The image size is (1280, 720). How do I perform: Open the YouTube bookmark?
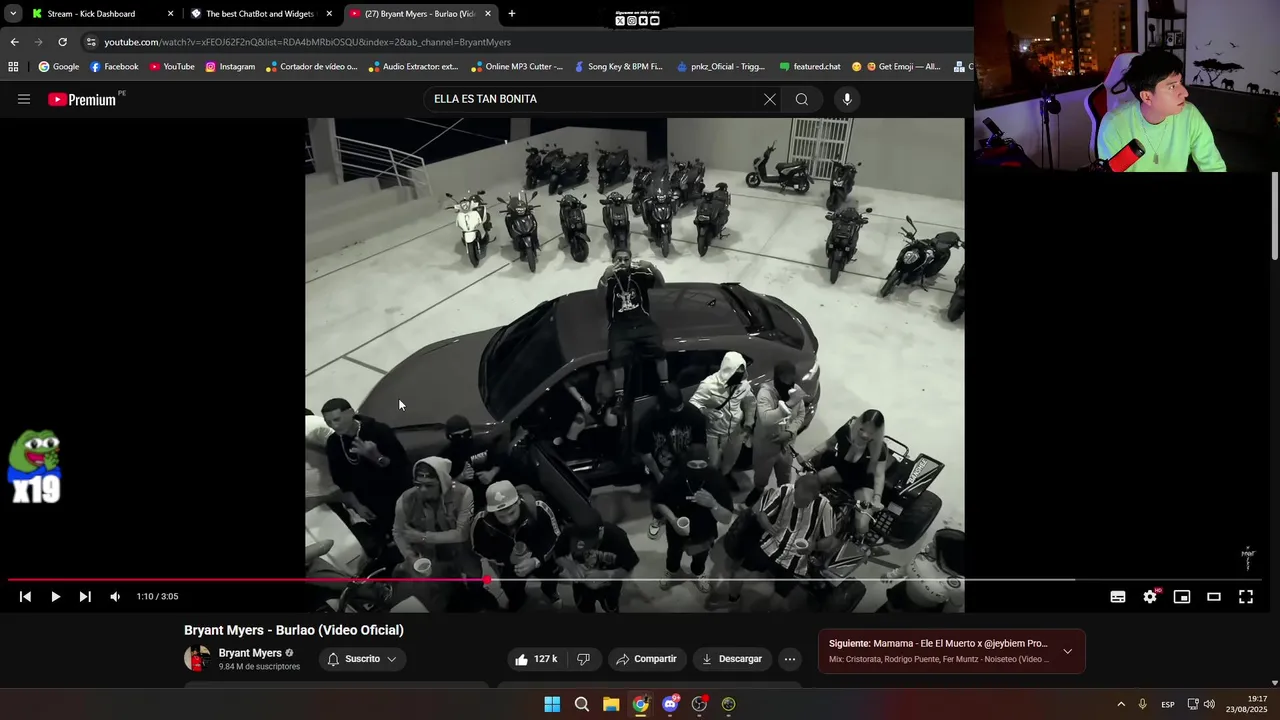click(172, 67)
